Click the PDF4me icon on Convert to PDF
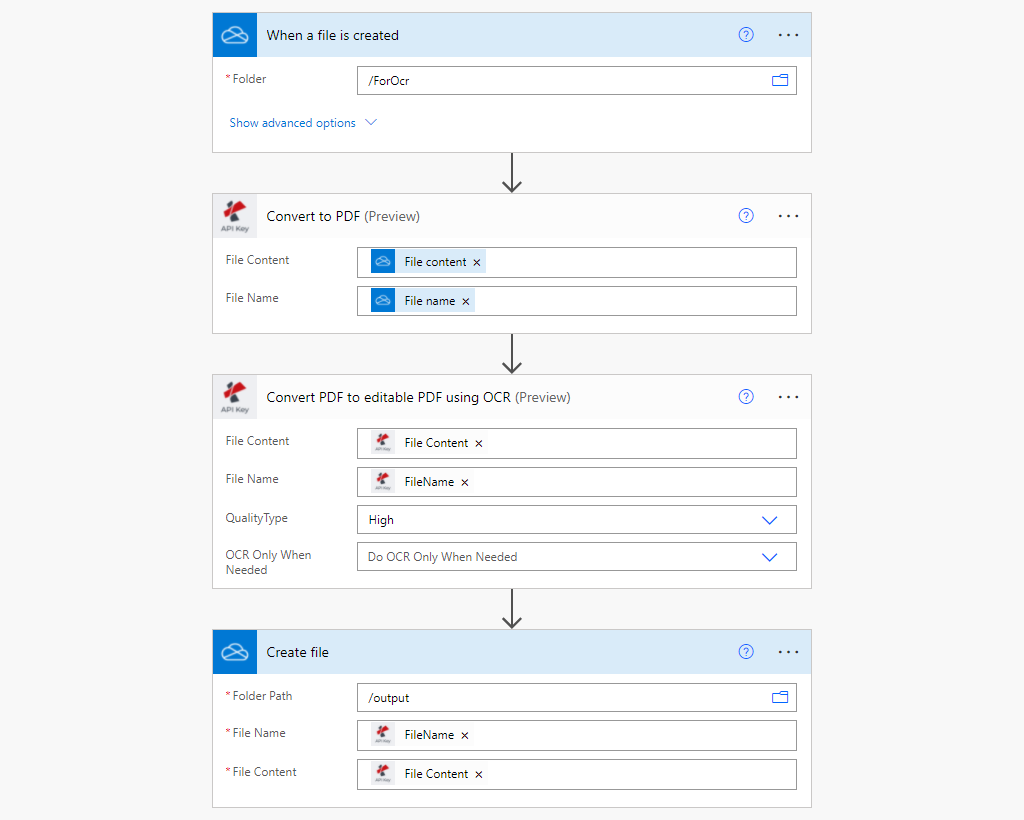 point(234,215)
